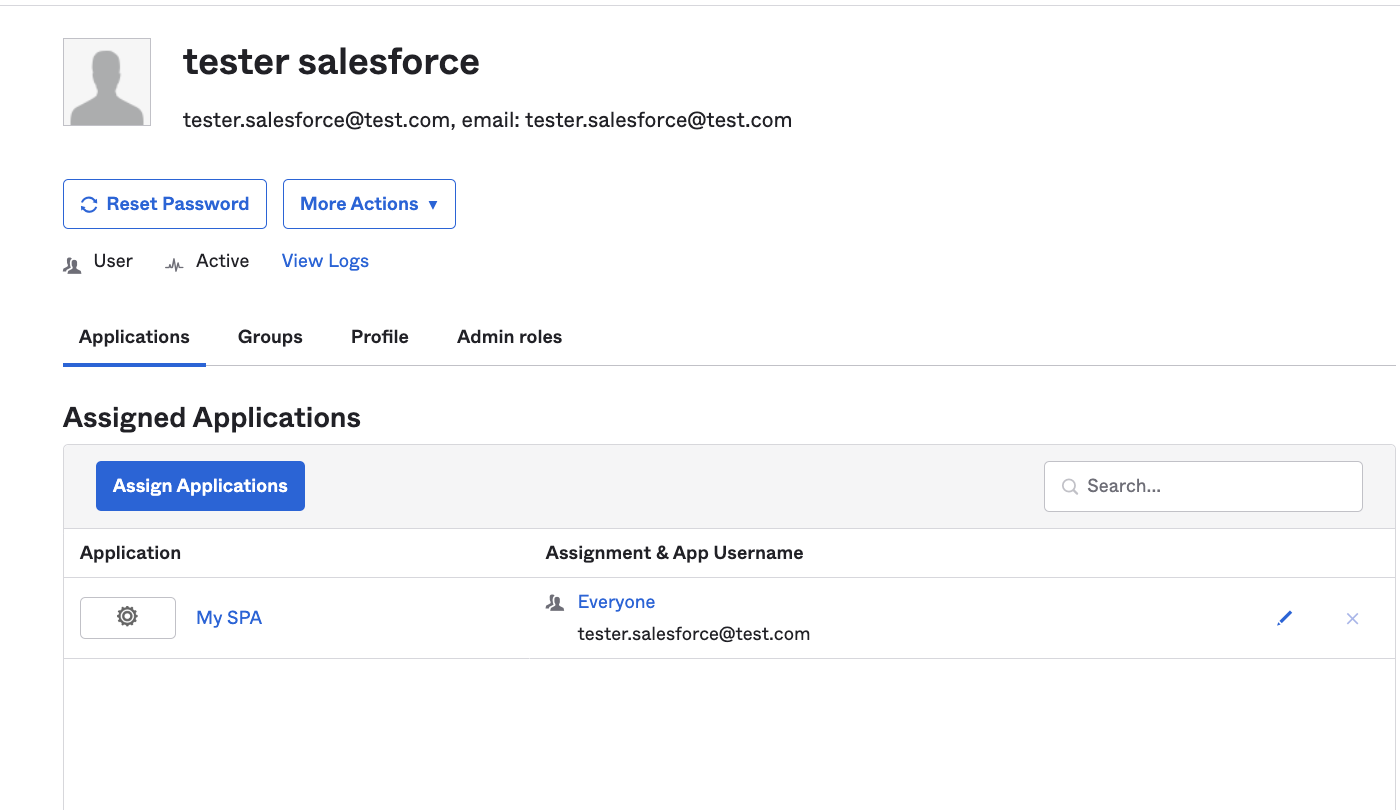This screenshot has width=1400, height=810.
Task: Click the person icon beside the User label
Action: point(72,264)
